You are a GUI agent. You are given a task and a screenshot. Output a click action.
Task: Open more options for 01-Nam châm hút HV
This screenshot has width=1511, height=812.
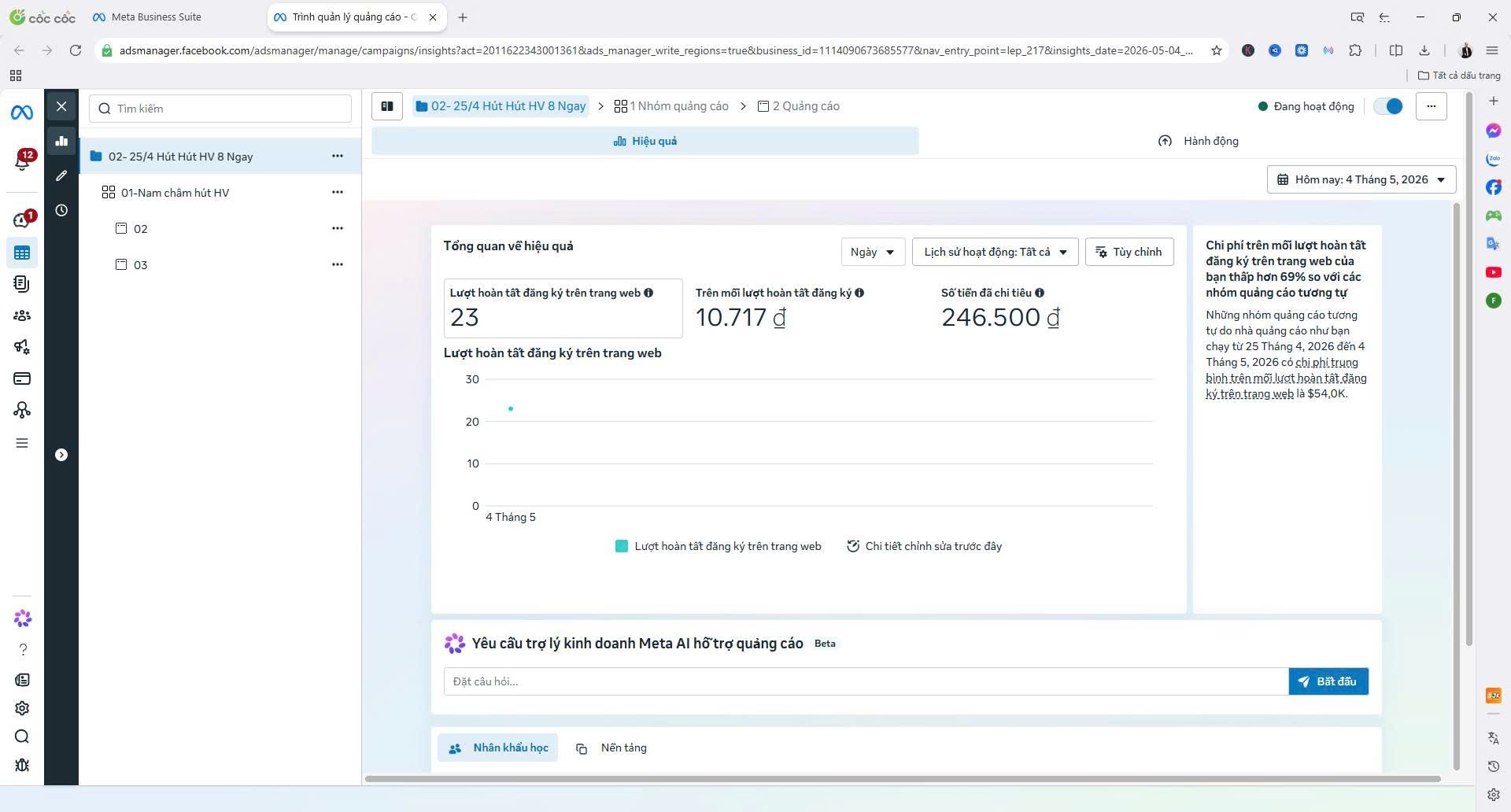338,192
